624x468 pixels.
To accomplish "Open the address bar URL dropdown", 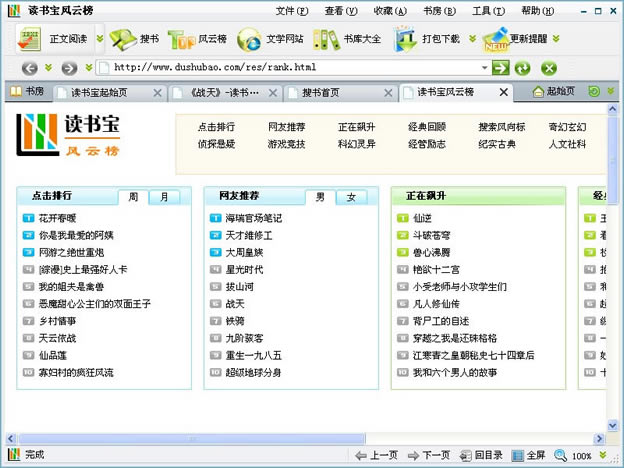I will coord(484,68).
